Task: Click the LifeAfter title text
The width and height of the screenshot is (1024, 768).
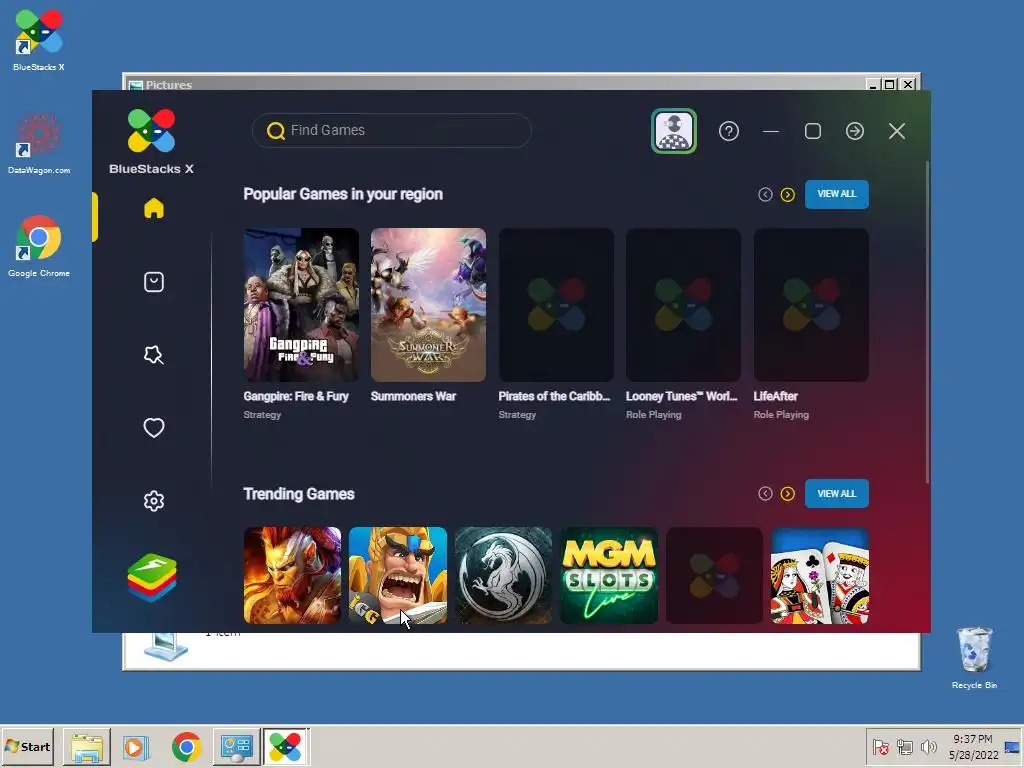Action: point(775,396)
